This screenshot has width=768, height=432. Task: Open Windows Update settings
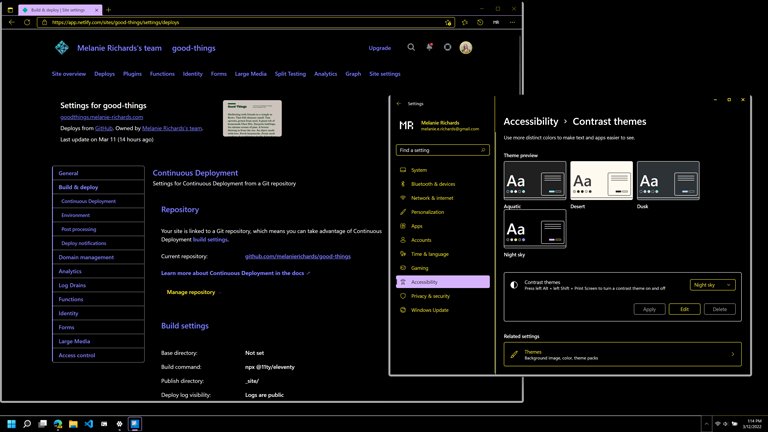[x=442, y=310]
